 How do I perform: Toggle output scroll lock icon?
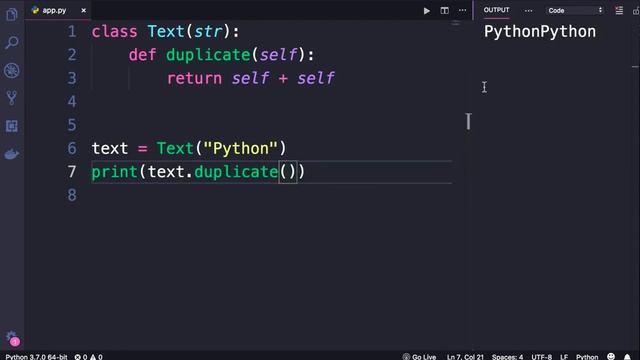point(636,11)
